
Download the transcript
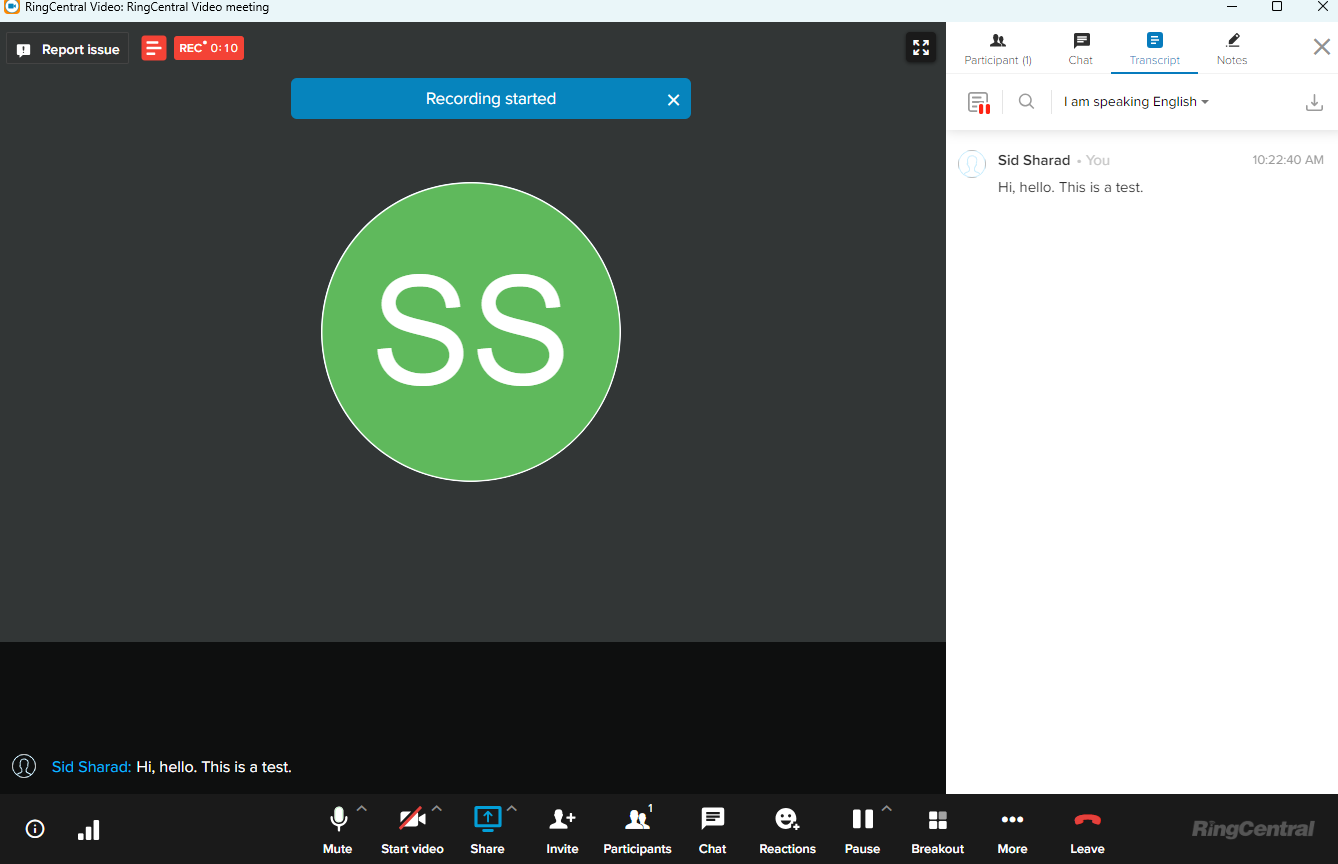[1315, 102]
